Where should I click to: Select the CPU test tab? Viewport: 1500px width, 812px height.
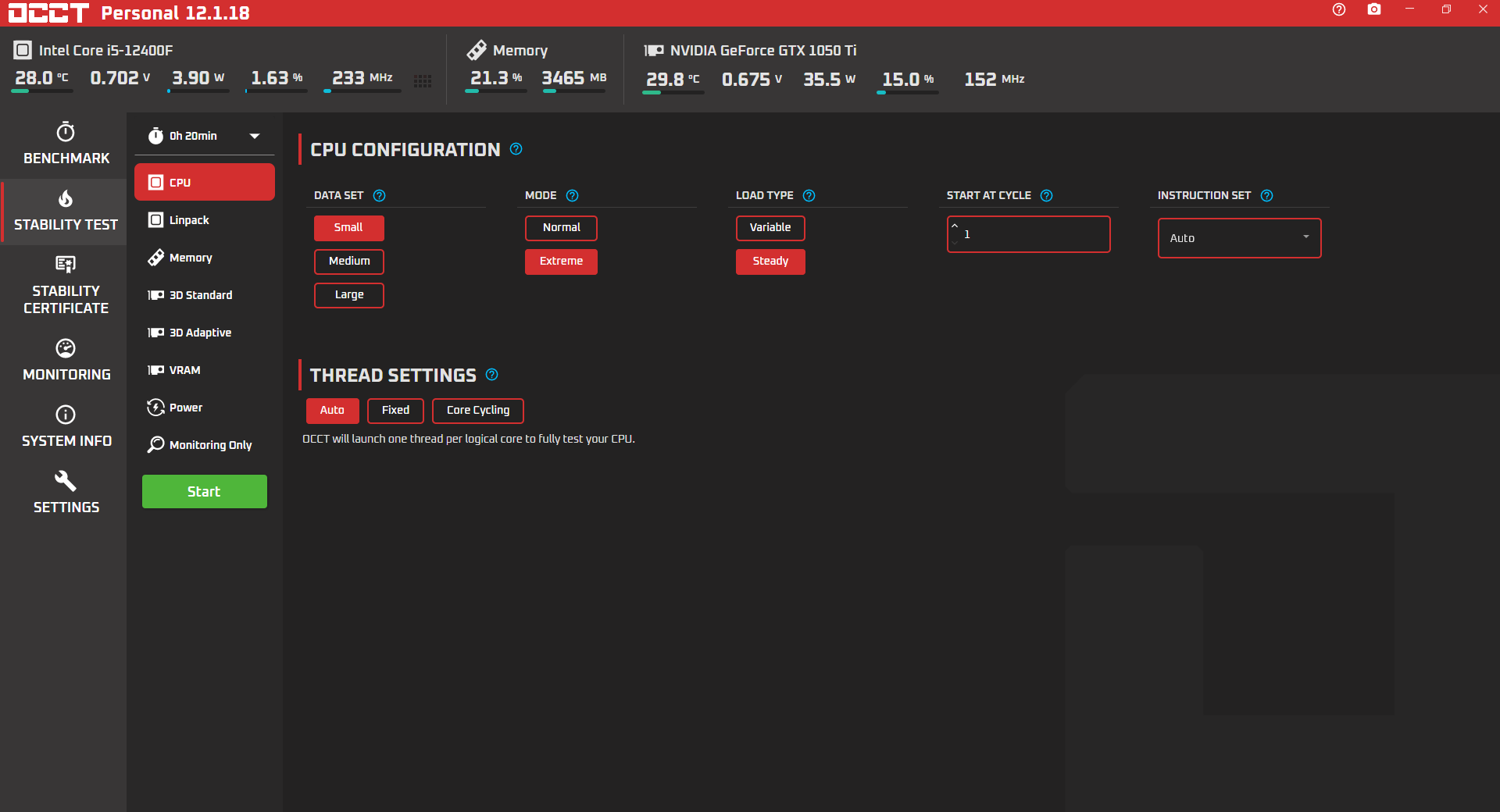click(205, 182)
